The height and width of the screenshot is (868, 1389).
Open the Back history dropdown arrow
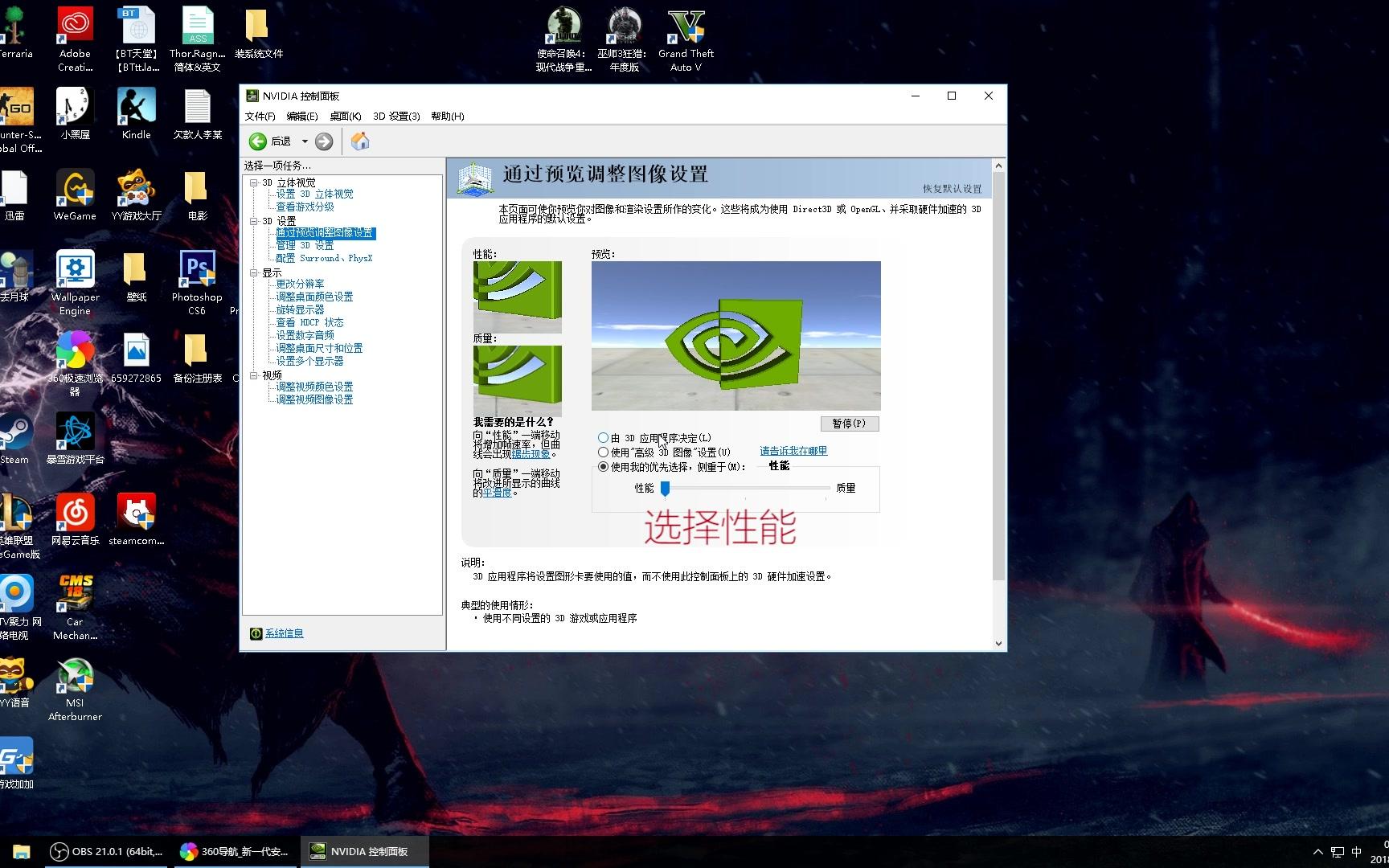tap(305, 141)
